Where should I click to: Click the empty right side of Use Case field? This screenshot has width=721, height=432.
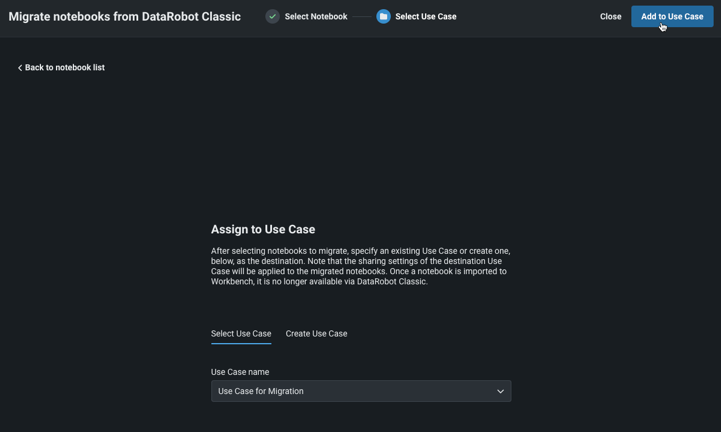coord(420,391)
